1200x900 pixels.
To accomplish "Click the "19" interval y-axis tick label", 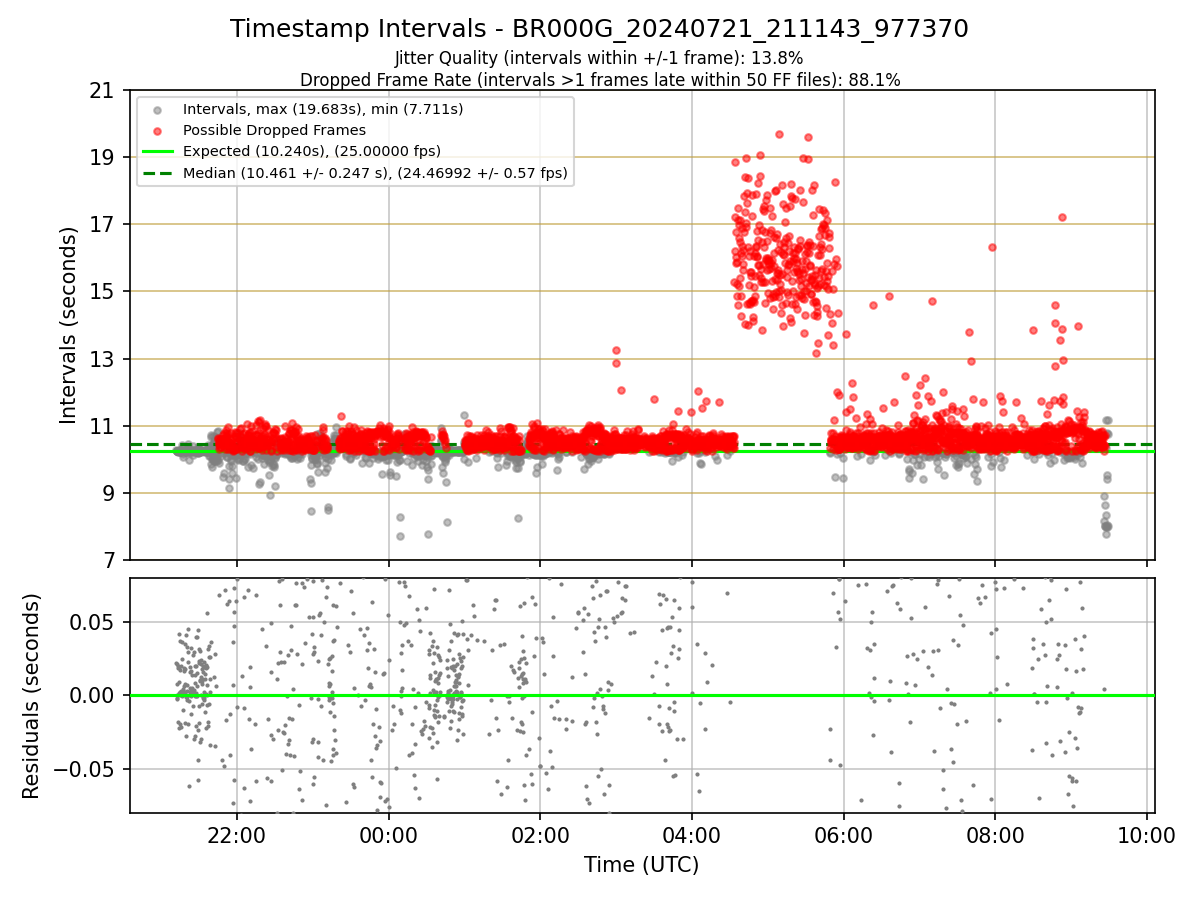I will [x=101, y=157].
